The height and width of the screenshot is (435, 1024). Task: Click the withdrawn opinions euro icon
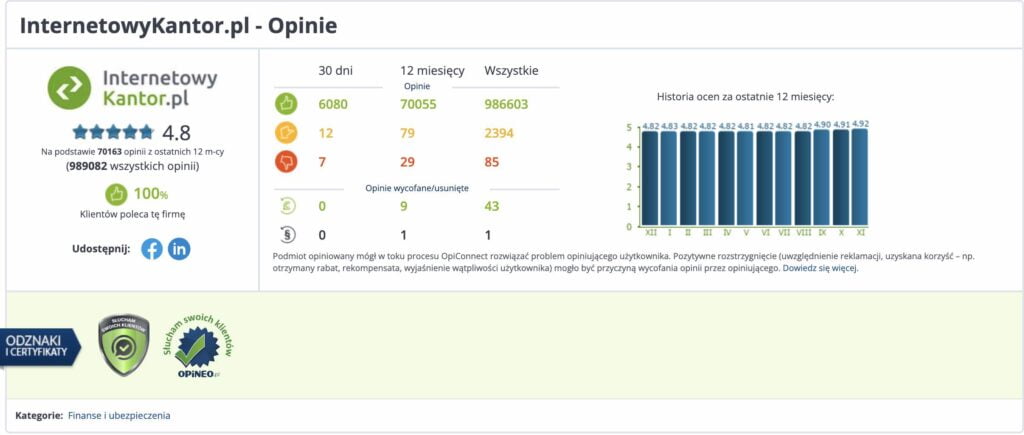(x=287, y=206)
